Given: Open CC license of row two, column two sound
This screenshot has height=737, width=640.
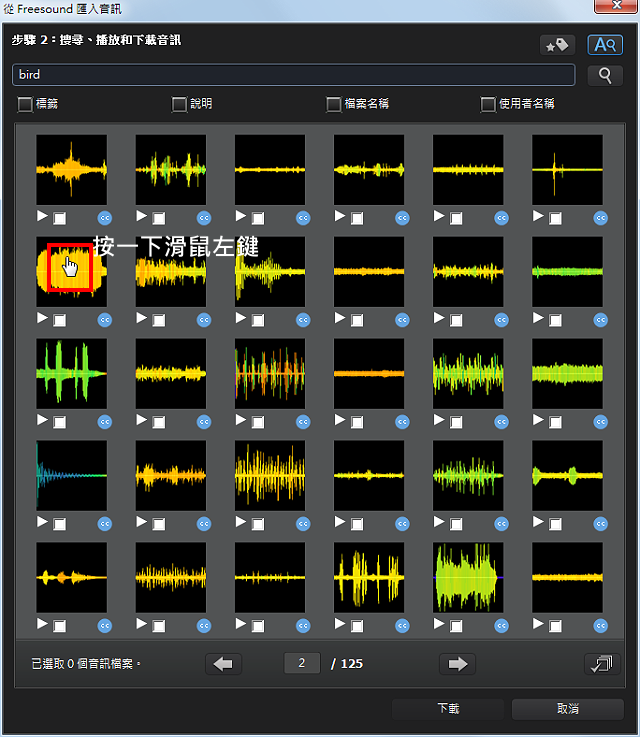Looking at the screenshot, I should tap(204, 320).
